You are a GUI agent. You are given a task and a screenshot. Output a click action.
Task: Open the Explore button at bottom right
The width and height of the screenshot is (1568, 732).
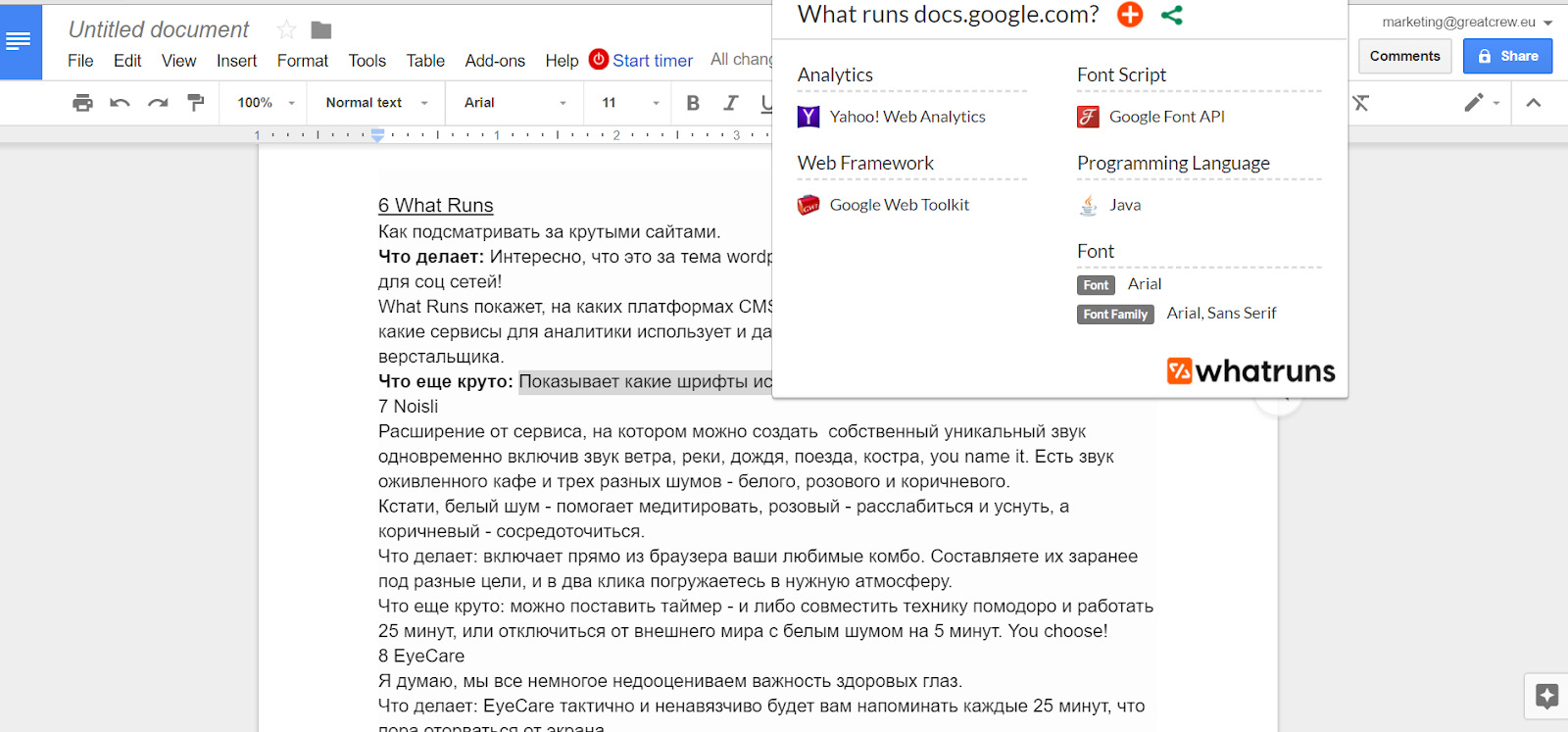click(x=1546, y=697)
